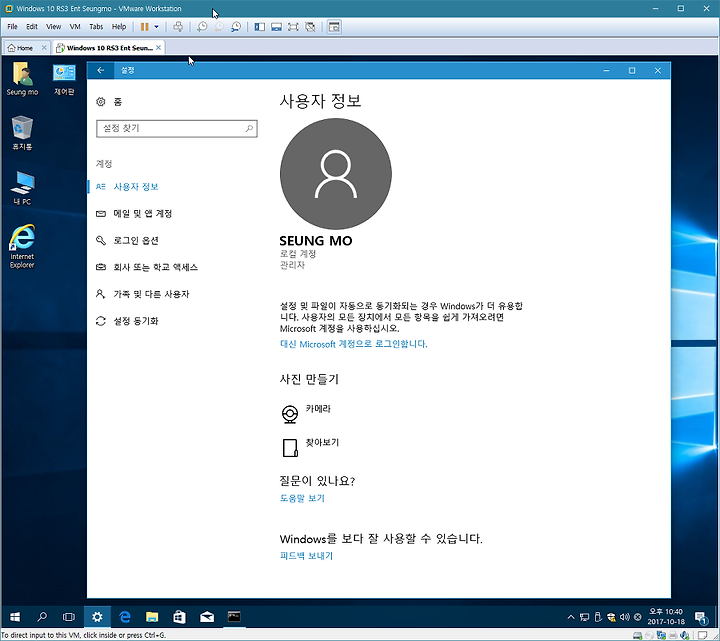Open the clock showing 오후 10:40
The height and width of the screenshot is (641, 720).
click(666, 617)
